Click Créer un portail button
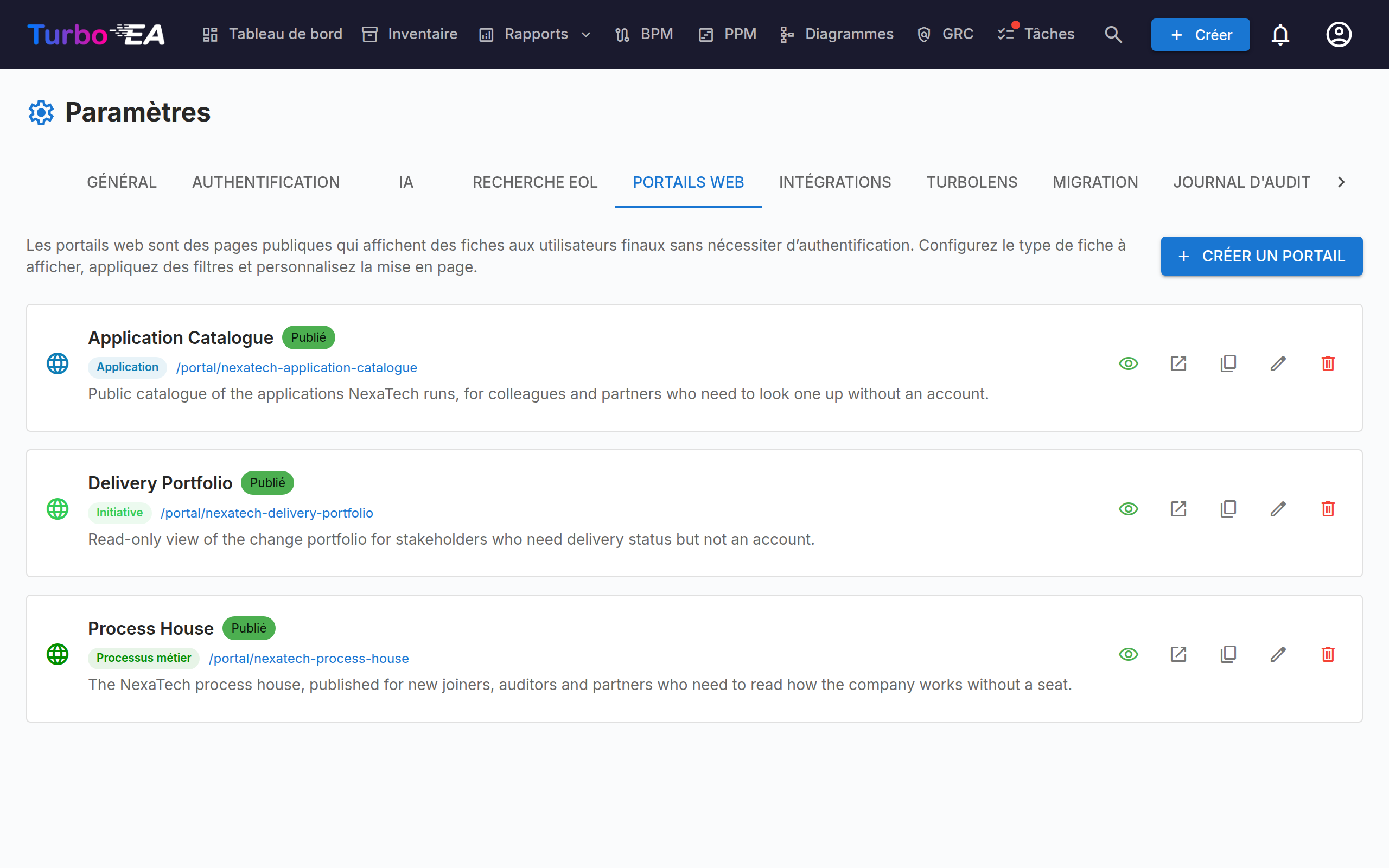Image resolution: width=1389 pixels, height=868 pixels. point(1261,256)
